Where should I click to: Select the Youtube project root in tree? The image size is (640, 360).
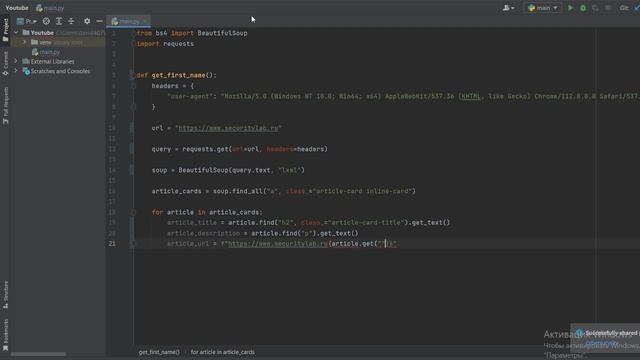tap(42, 32)
